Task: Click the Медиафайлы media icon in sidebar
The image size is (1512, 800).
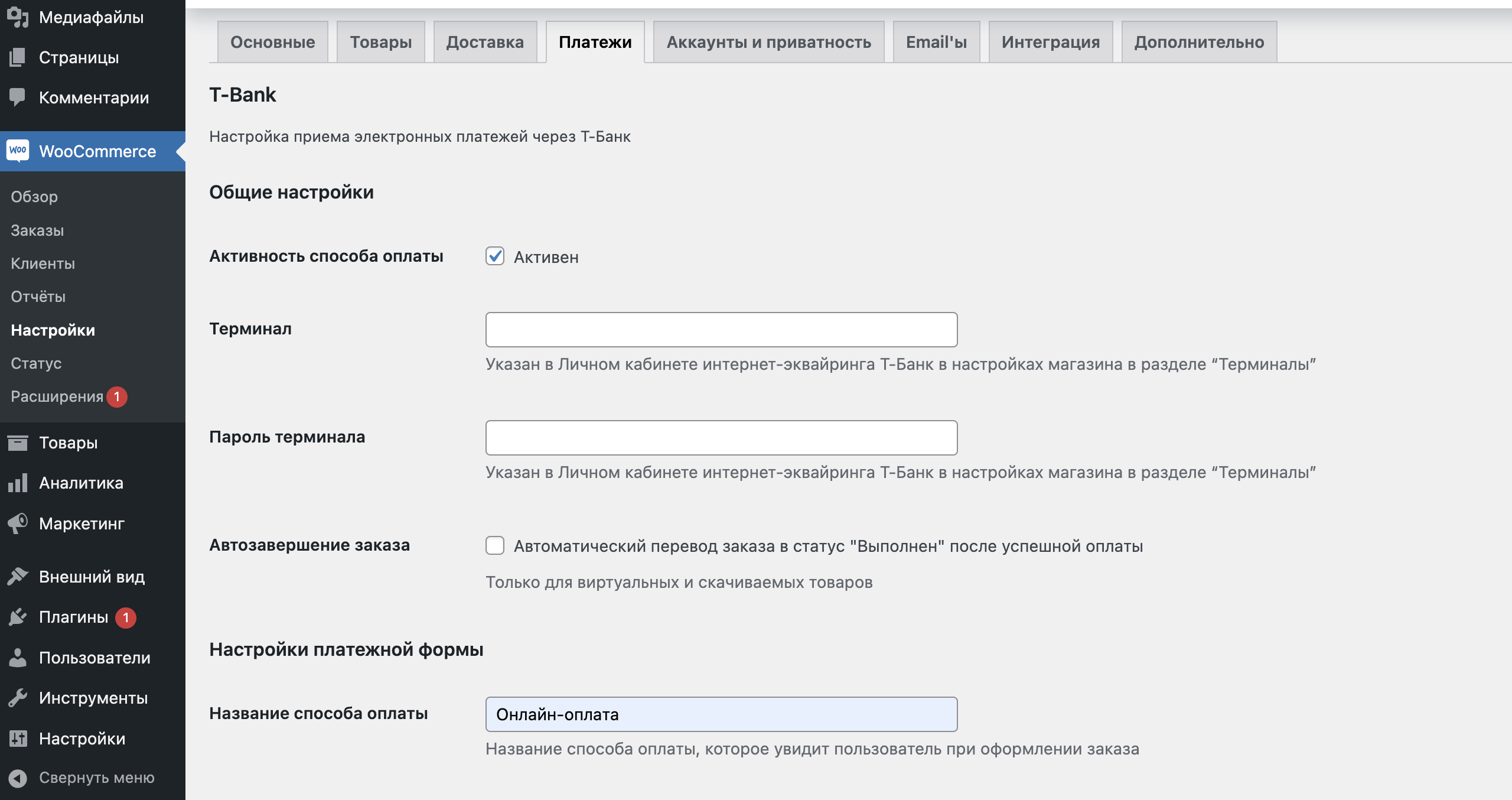Action: point(18,17)
